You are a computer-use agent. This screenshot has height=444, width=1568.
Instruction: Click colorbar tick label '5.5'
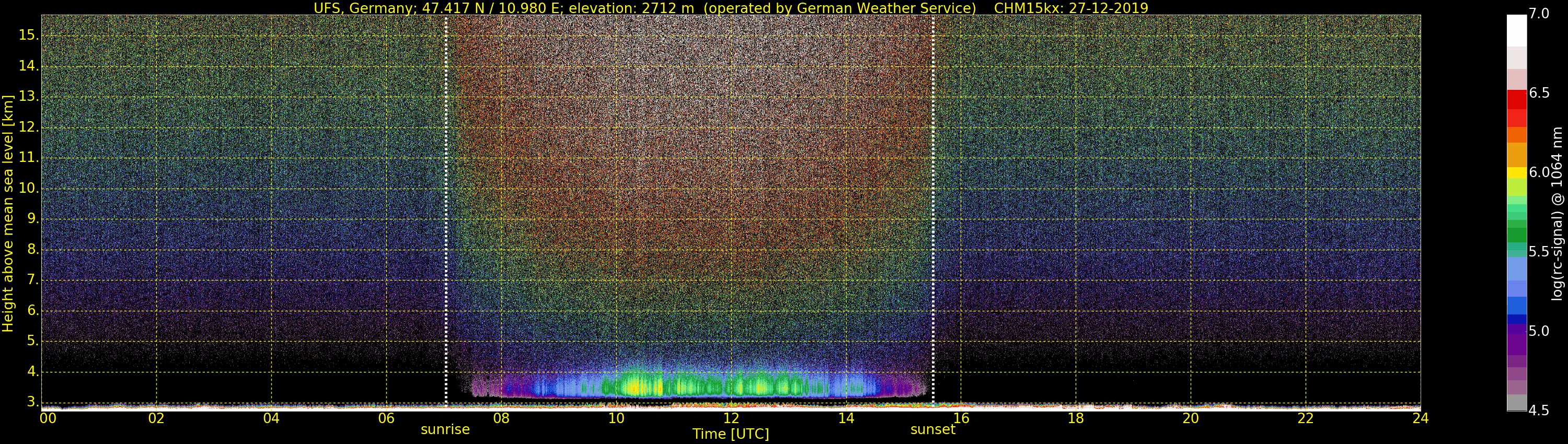tap(1539, 252)
